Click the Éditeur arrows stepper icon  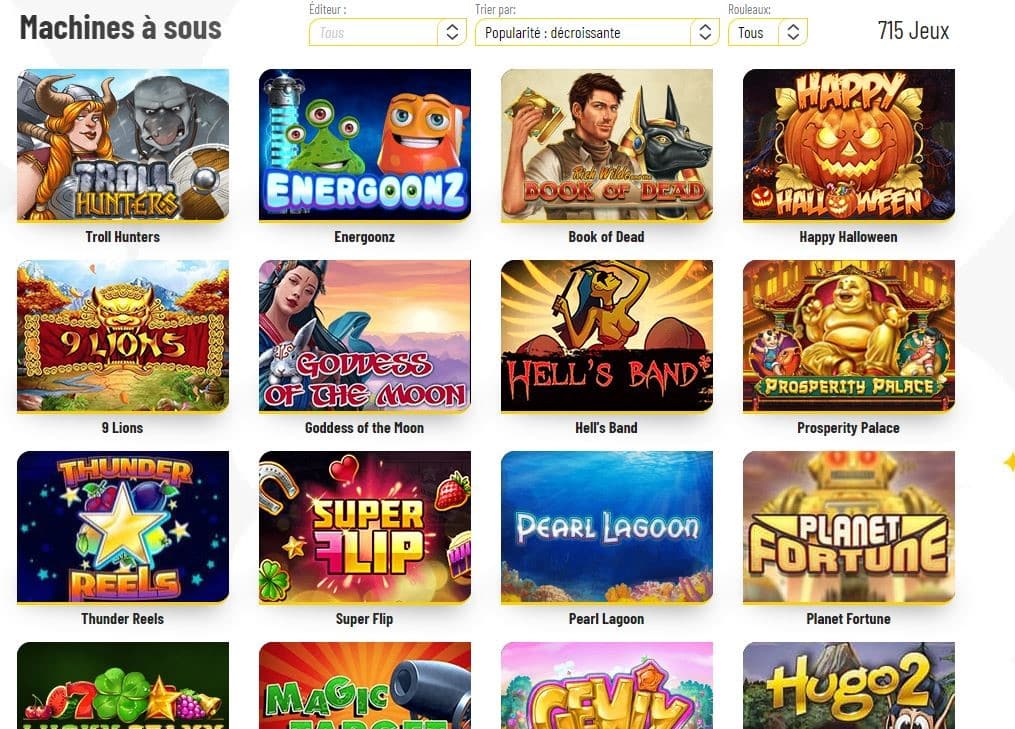pyautogui.click(x=452, y=32)
